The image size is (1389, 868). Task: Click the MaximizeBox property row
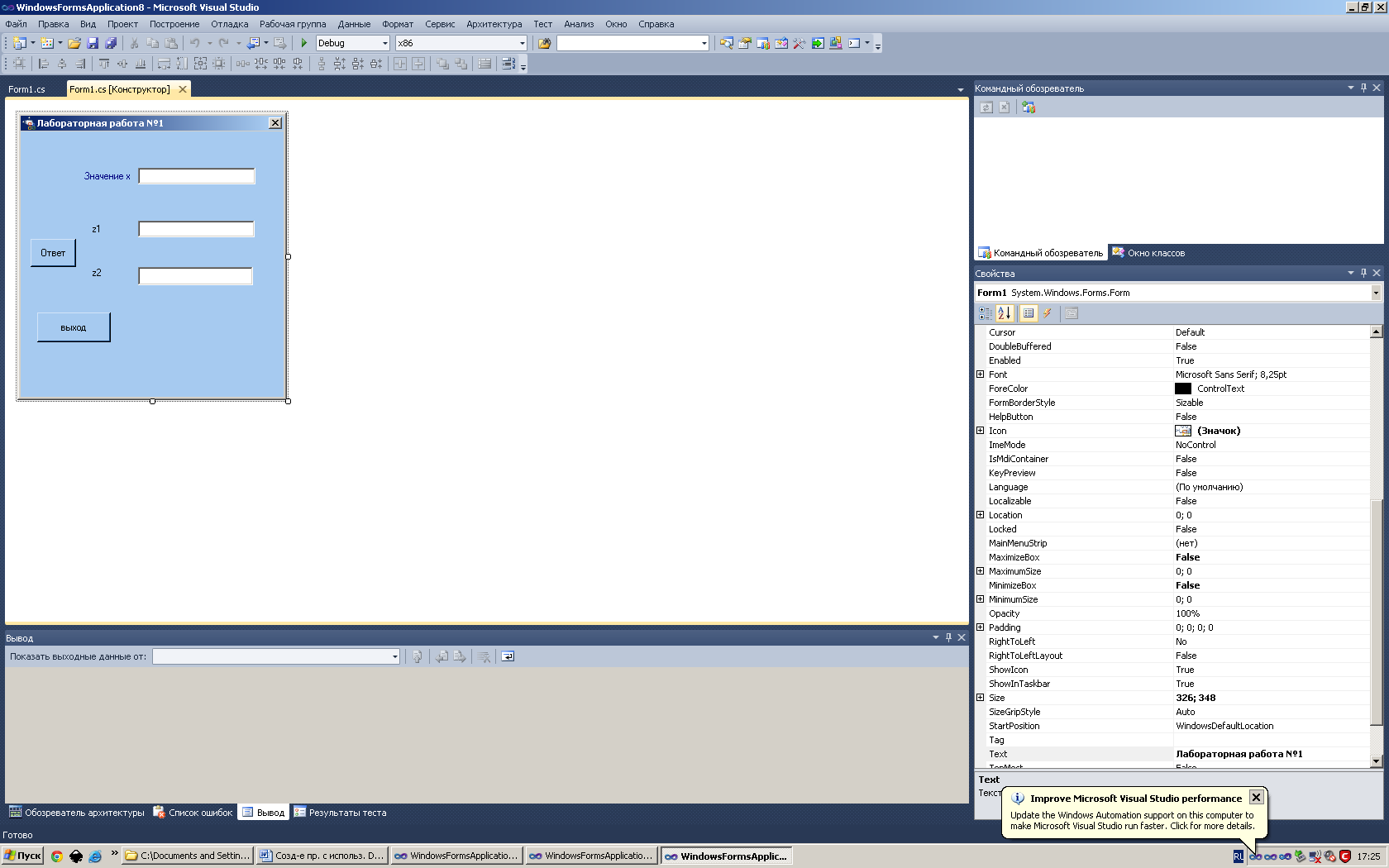1172,557
